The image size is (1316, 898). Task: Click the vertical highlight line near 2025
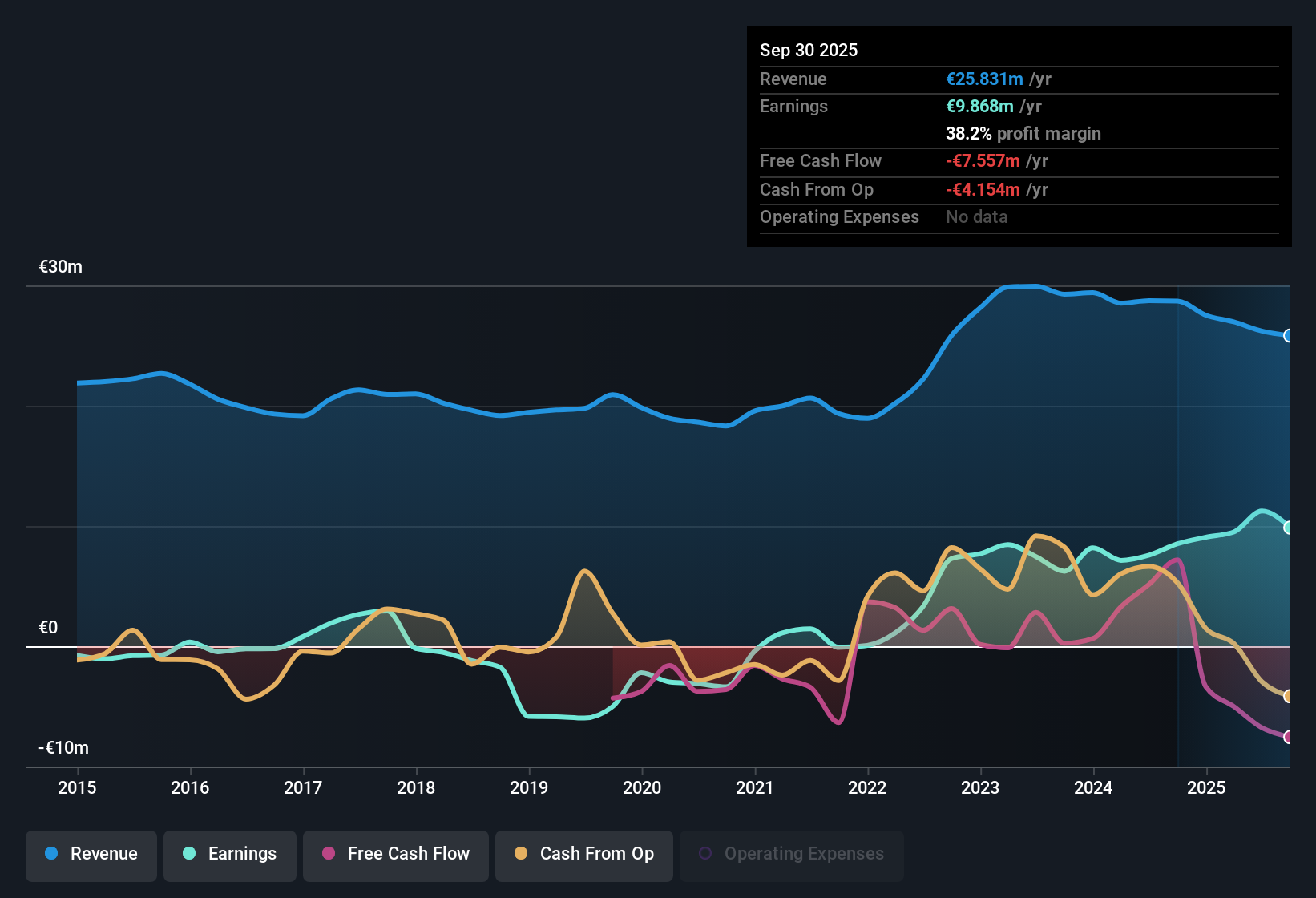coord(1177,521)
